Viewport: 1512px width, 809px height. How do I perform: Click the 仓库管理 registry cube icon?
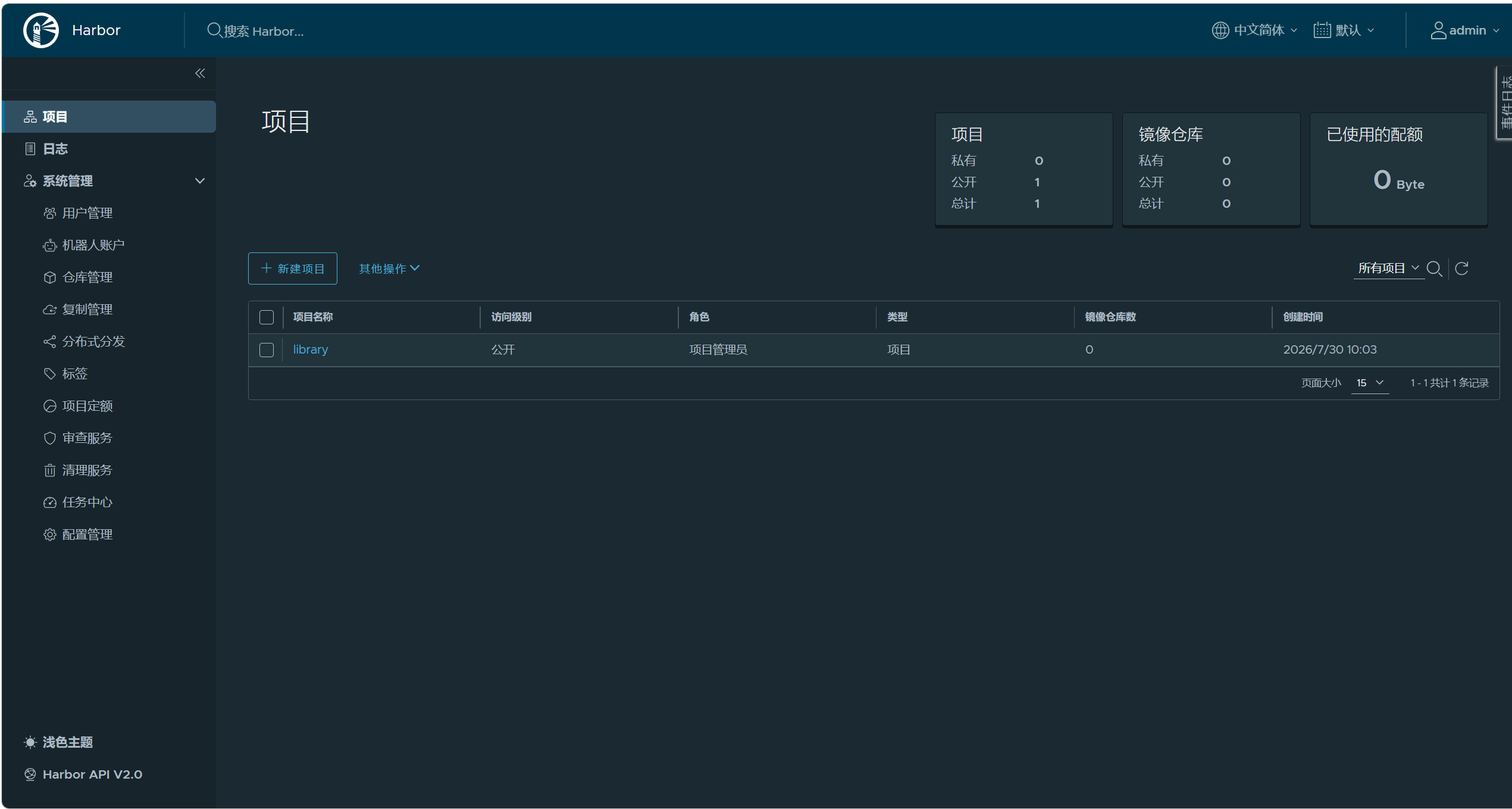point(50,277)
